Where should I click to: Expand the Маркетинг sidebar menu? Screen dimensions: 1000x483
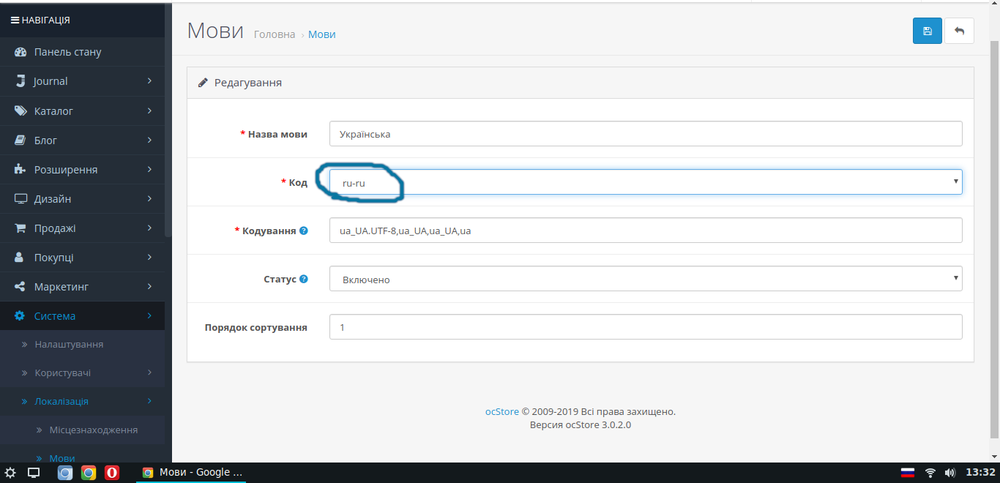click(83, 287)
